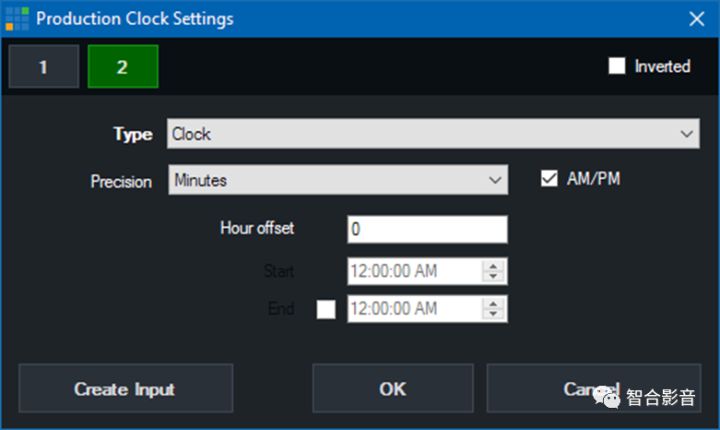Click the Hour offset input field
The width and height of the screenshot is (720, 430).
coord(427,229)
